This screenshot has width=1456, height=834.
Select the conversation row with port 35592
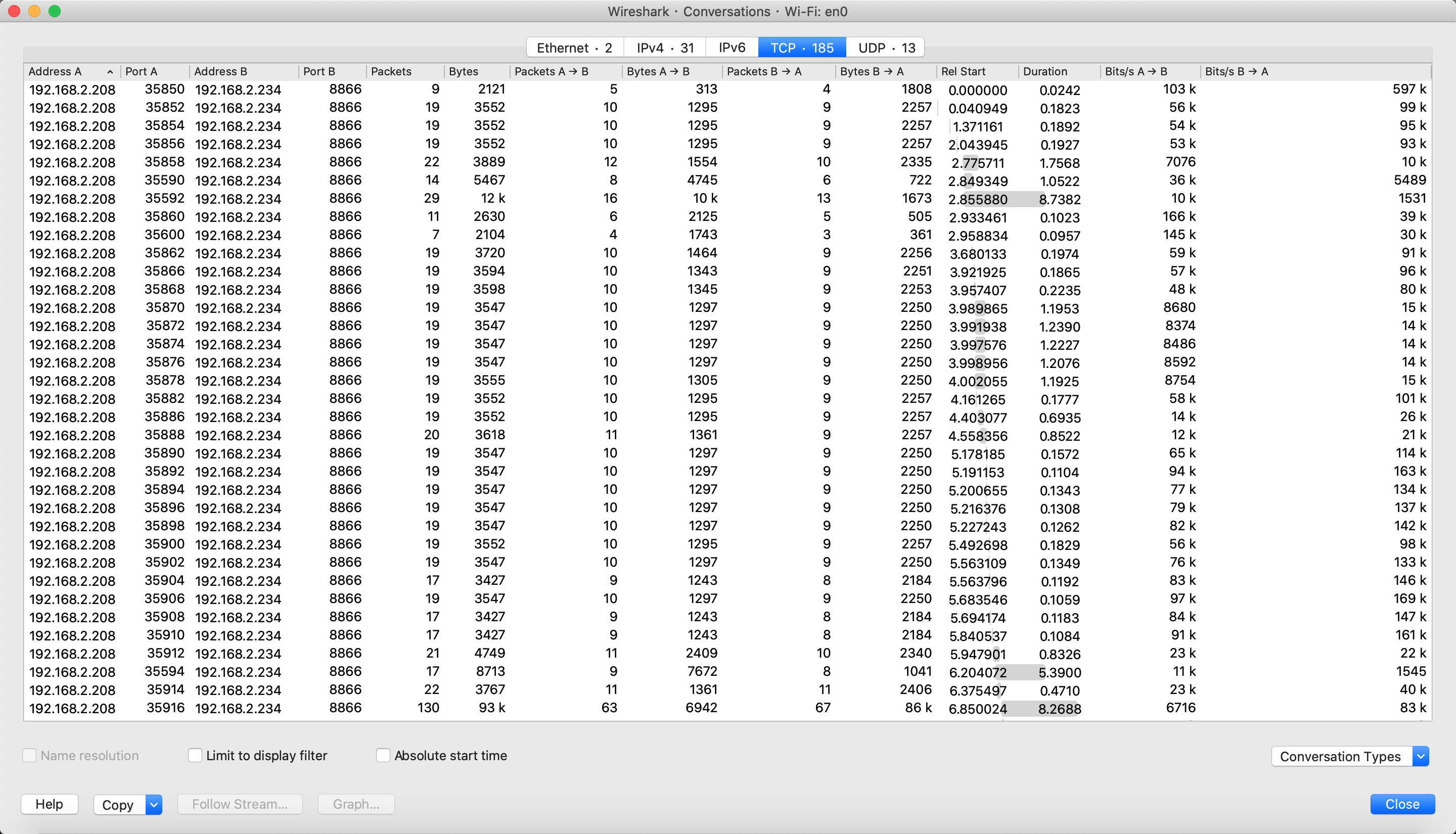point(165,199)
